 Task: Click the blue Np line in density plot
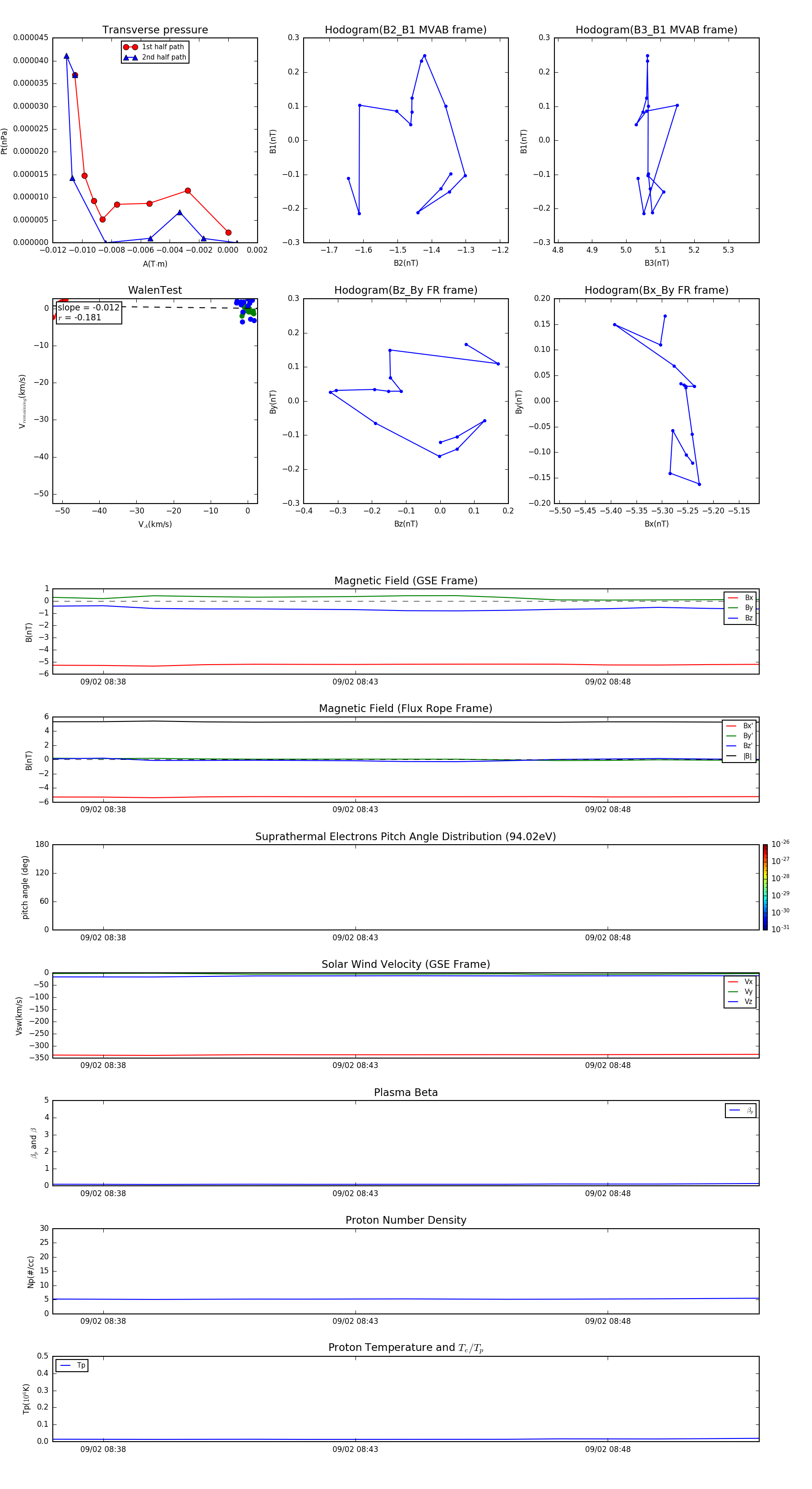[405, 1299]
